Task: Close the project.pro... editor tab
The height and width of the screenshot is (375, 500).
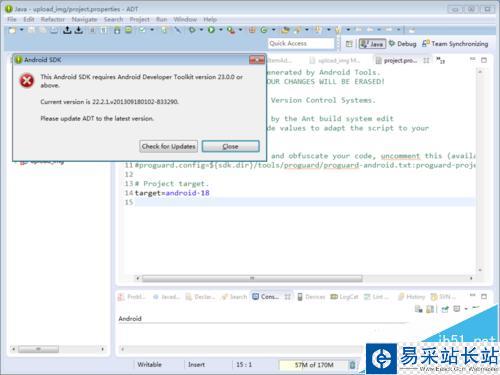Action: 426,61
